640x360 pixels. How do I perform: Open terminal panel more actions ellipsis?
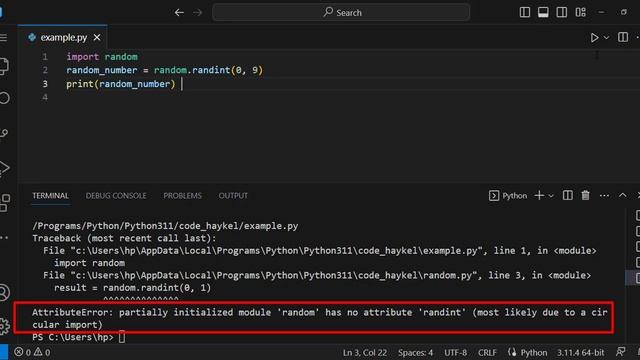(604, 196)
